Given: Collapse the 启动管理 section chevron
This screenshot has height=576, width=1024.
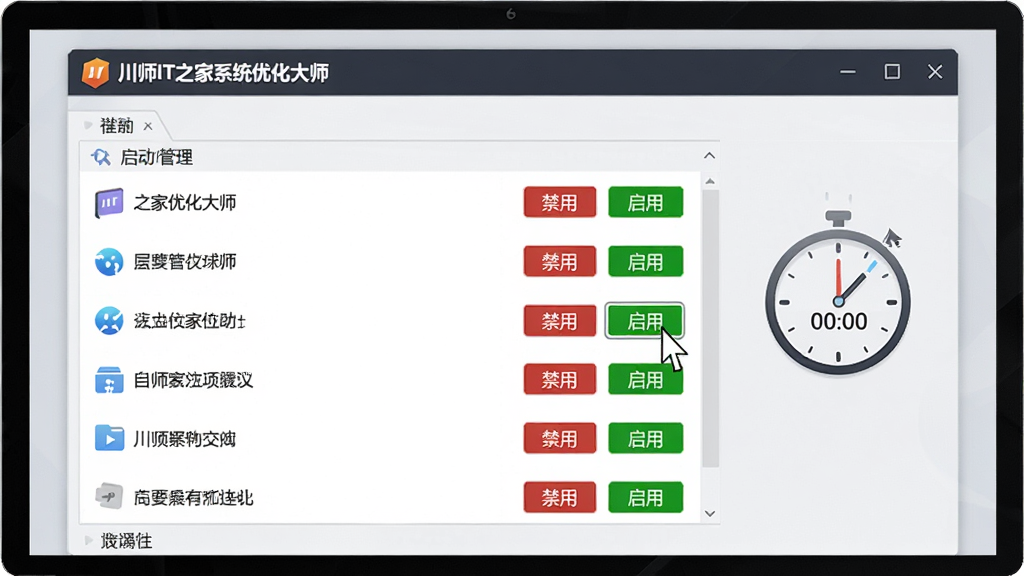Looking at the screenshot, I should tap(709, 156).
